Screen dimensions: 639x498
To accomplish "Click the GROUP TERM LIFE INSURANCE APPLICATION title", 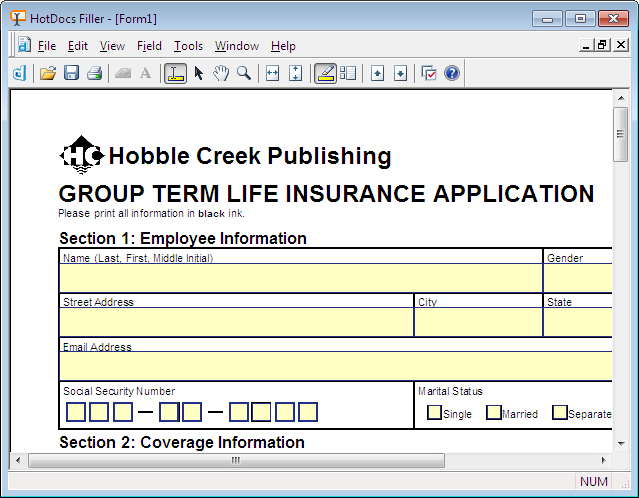I will click(x=326, y=194).
